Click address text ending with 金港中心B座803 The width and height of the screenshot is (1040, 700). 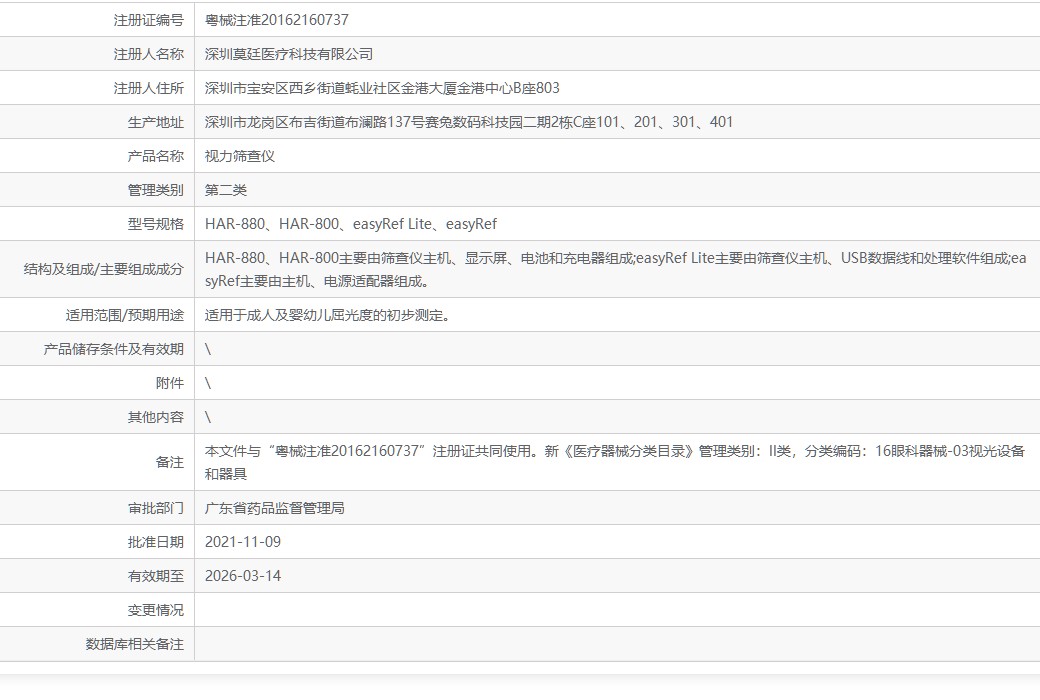tap(382, 88)
